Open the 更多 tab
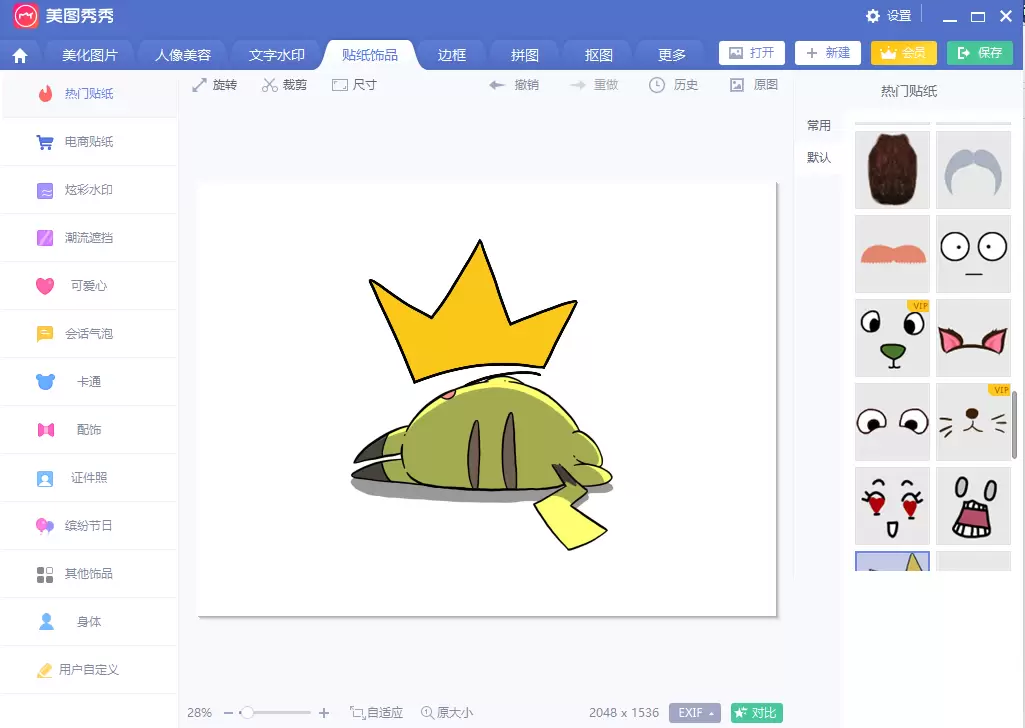 pyautogui.click(x=672, y=56)
